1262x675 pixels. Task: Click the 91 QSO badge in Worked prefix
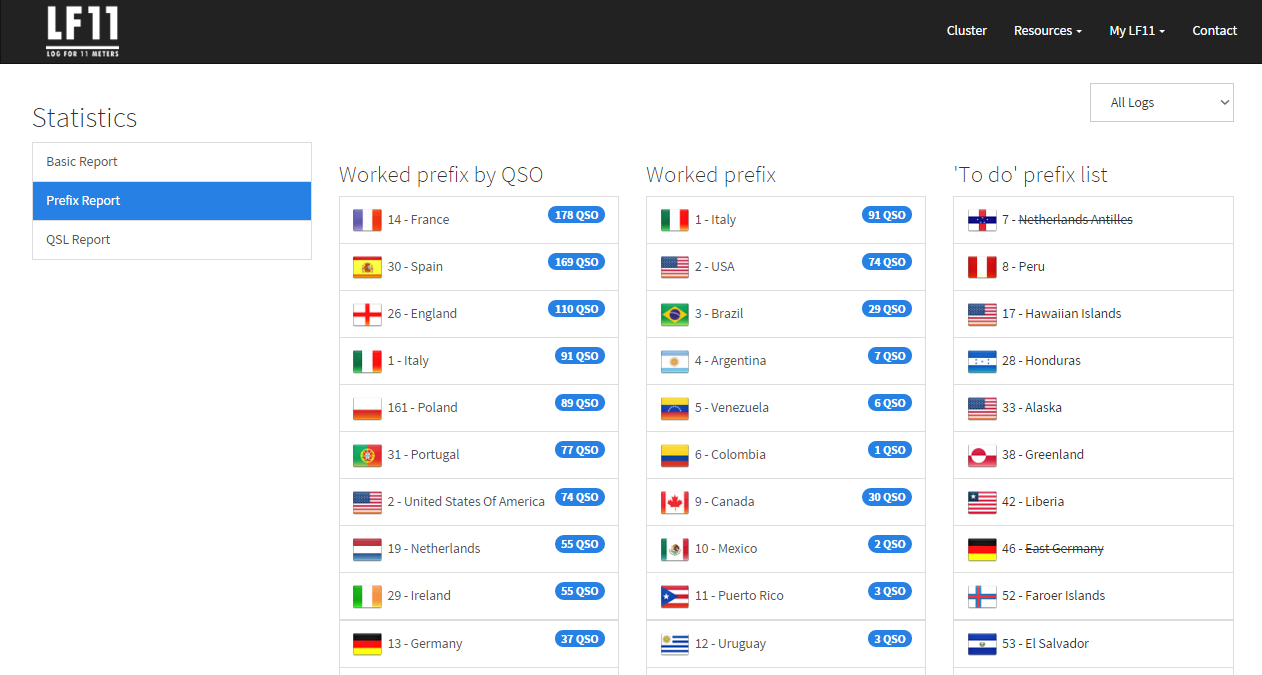[x=886, y=215]
